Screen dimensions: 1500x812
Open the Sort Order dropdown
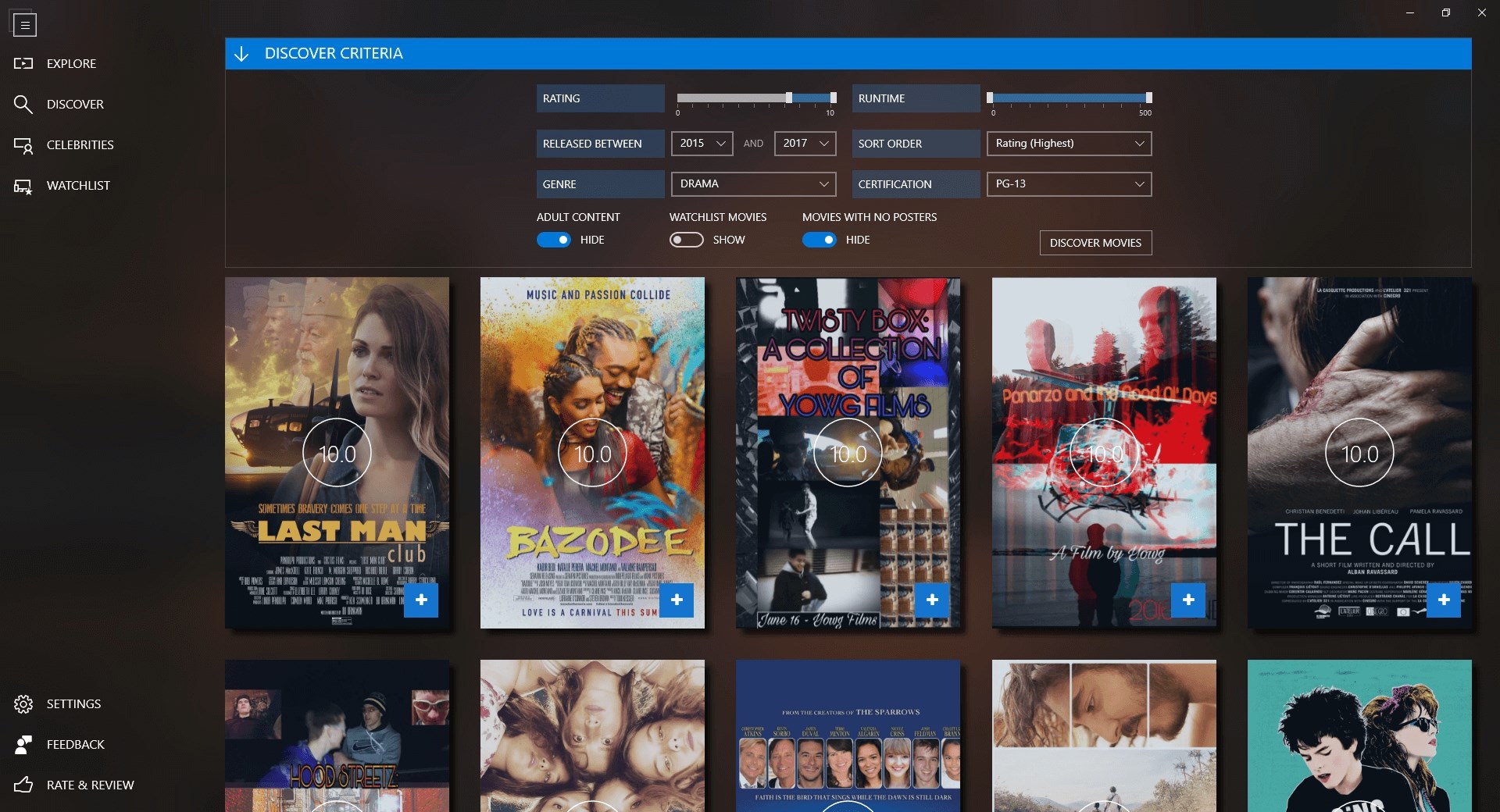[x=1069, y=144]
